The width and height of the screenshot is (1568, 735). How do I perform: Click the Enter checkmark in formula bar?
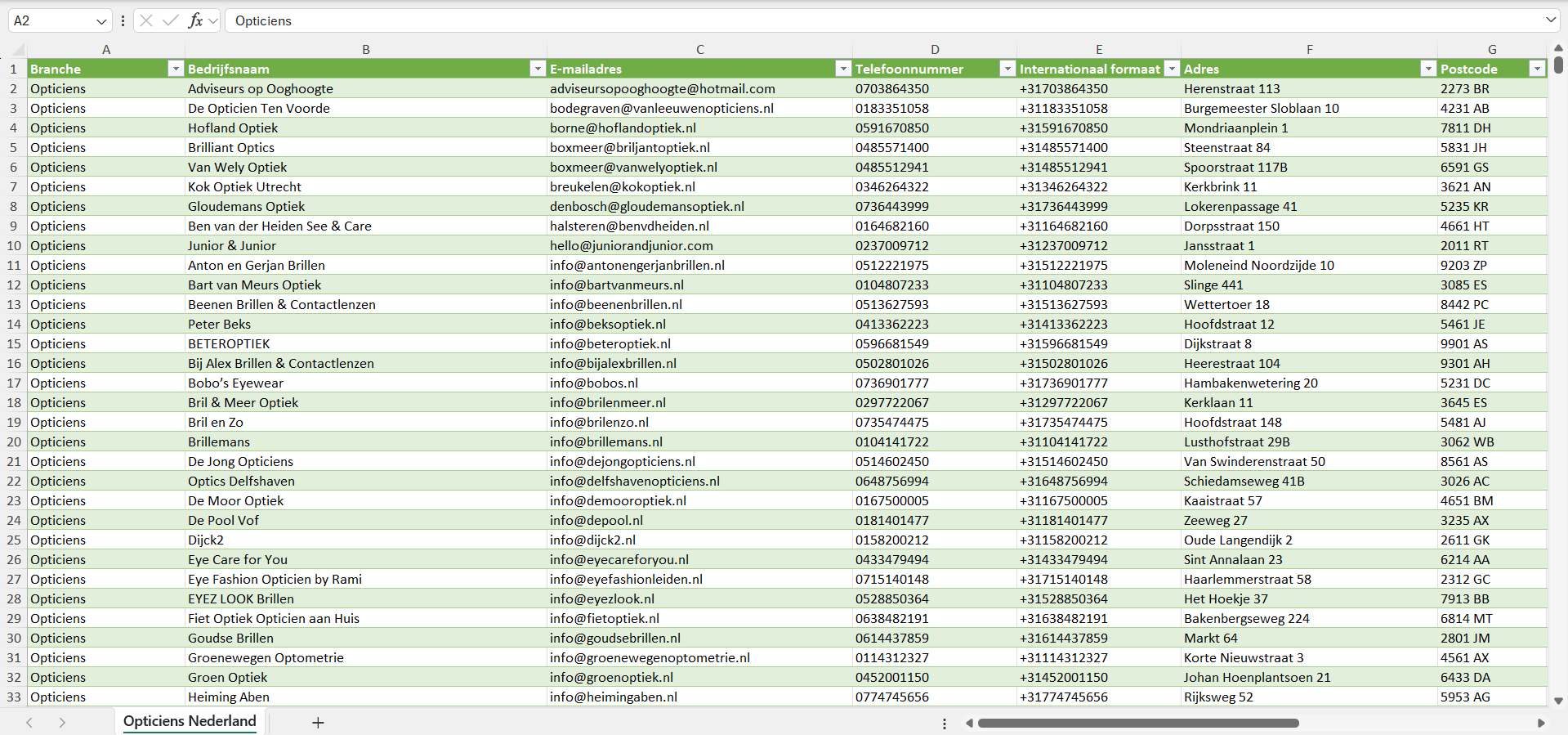click(171, 20)
